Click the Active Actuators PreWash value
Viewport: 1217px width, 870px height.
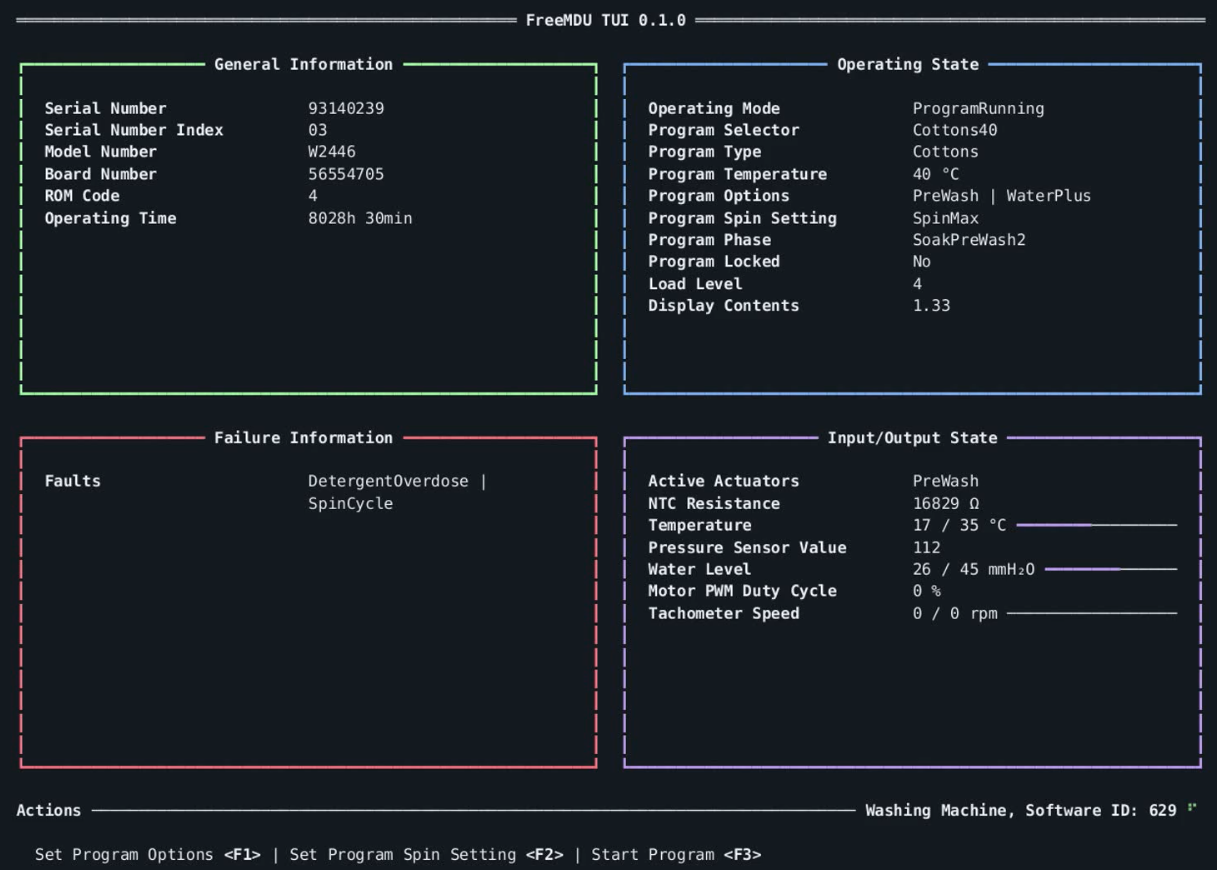point(946,481)
